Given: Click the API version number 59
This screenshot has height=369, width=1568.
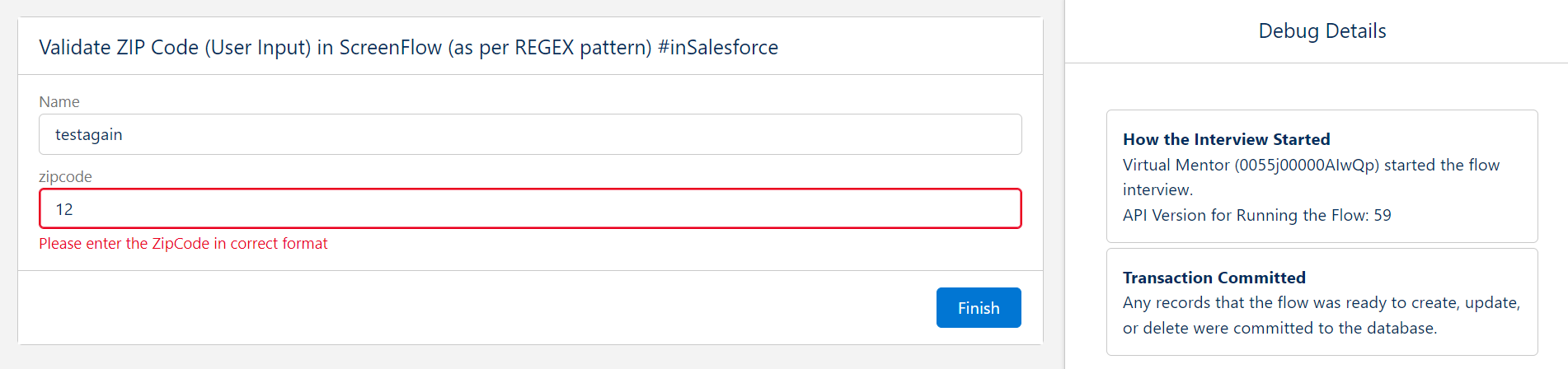Looking at the screenshot, I should point(1382,215).
